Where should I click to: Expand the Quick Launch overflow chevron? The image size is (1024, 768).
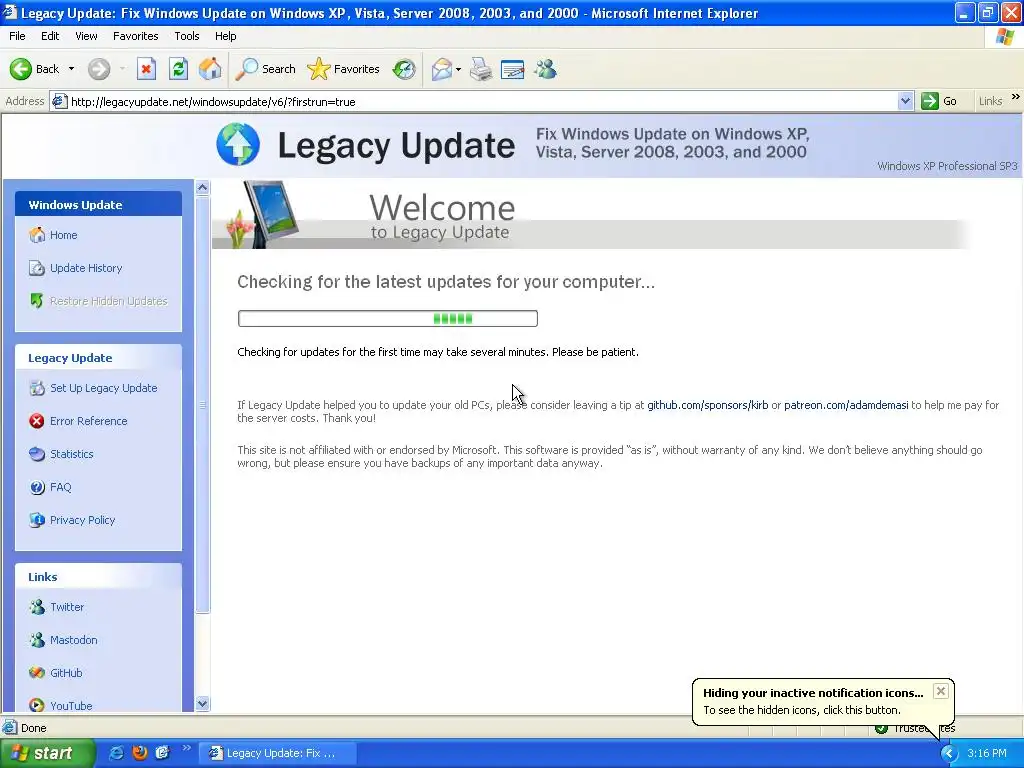pos(185,748)
